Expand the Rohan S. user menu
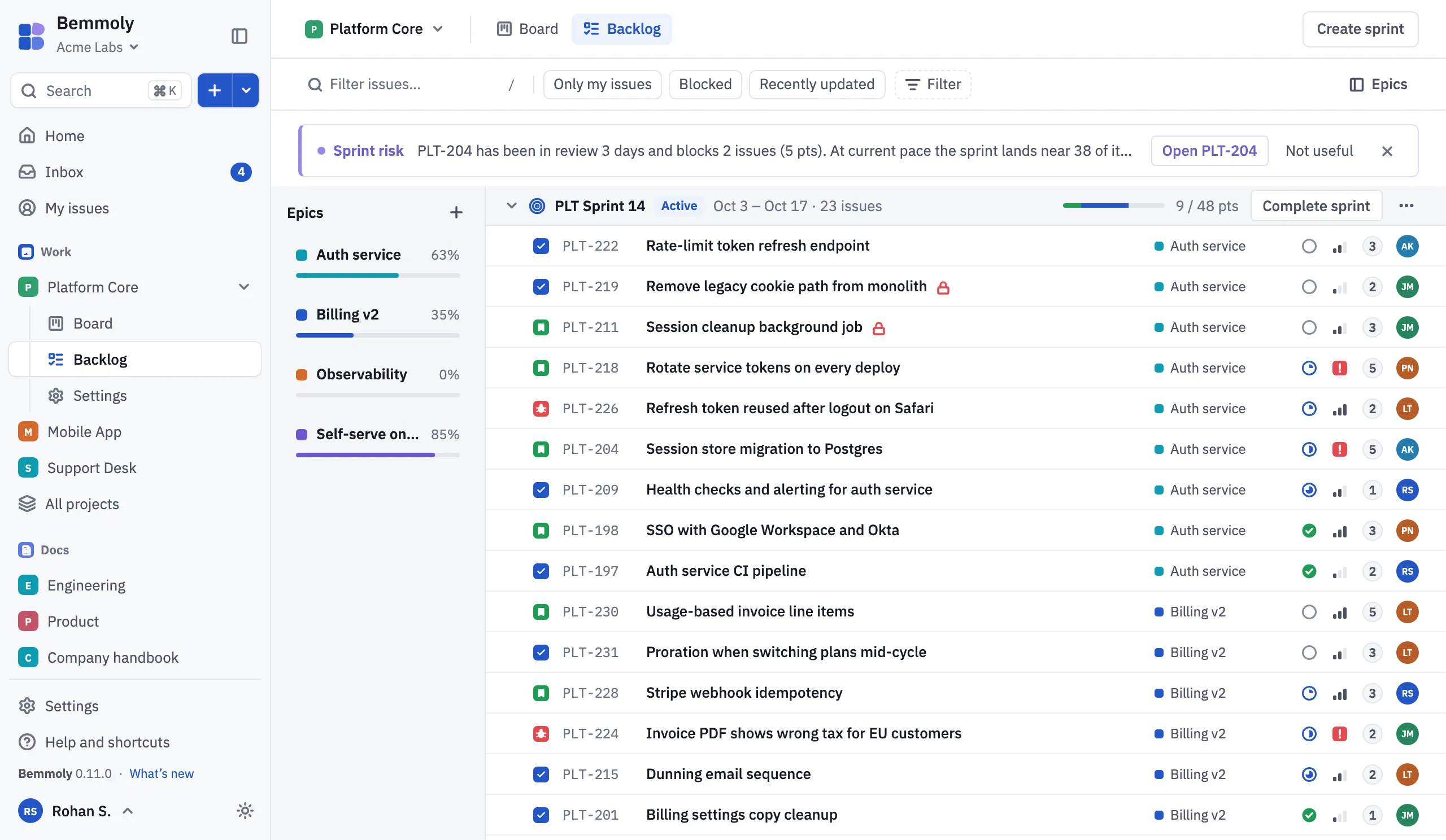This screenshot has height=840, width=1446. (76, 811)
